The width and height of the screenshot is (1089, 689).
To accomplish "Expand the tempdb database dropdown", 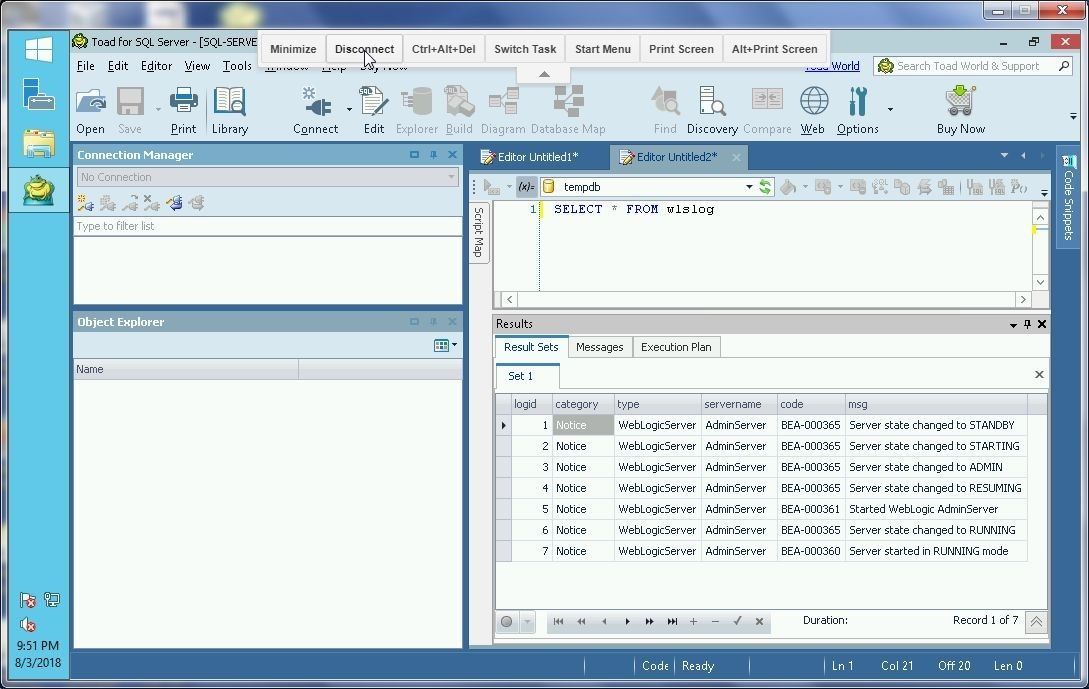I will tap(748, 187).
